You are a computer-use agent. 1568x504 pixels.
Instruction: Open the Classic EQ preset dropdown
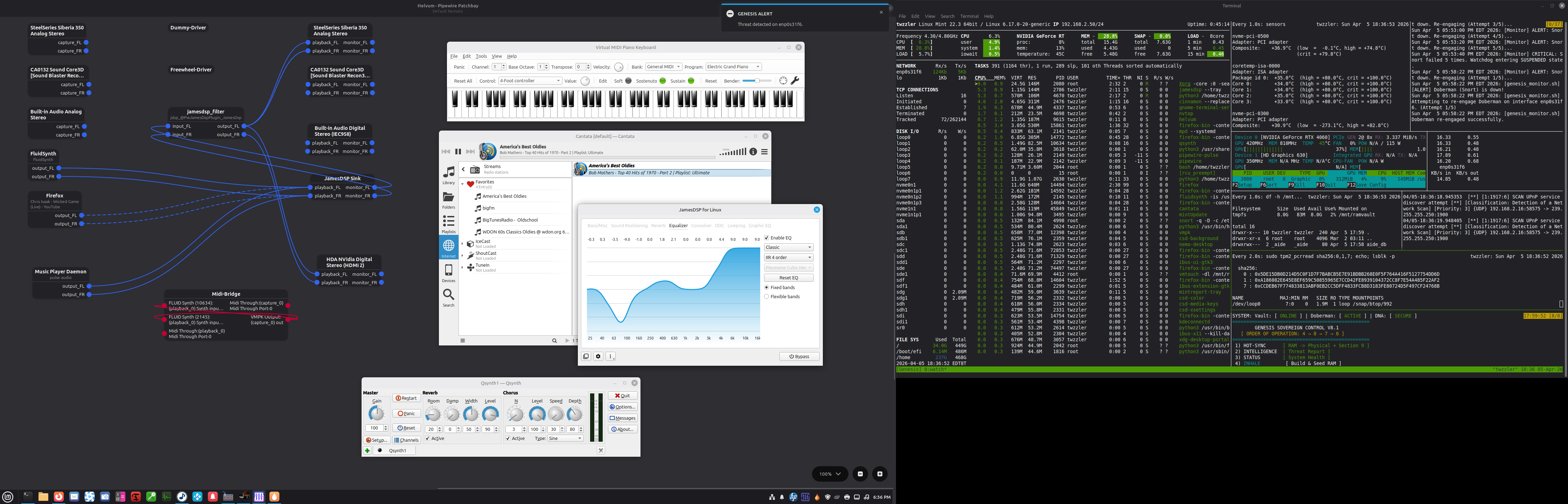788,247
